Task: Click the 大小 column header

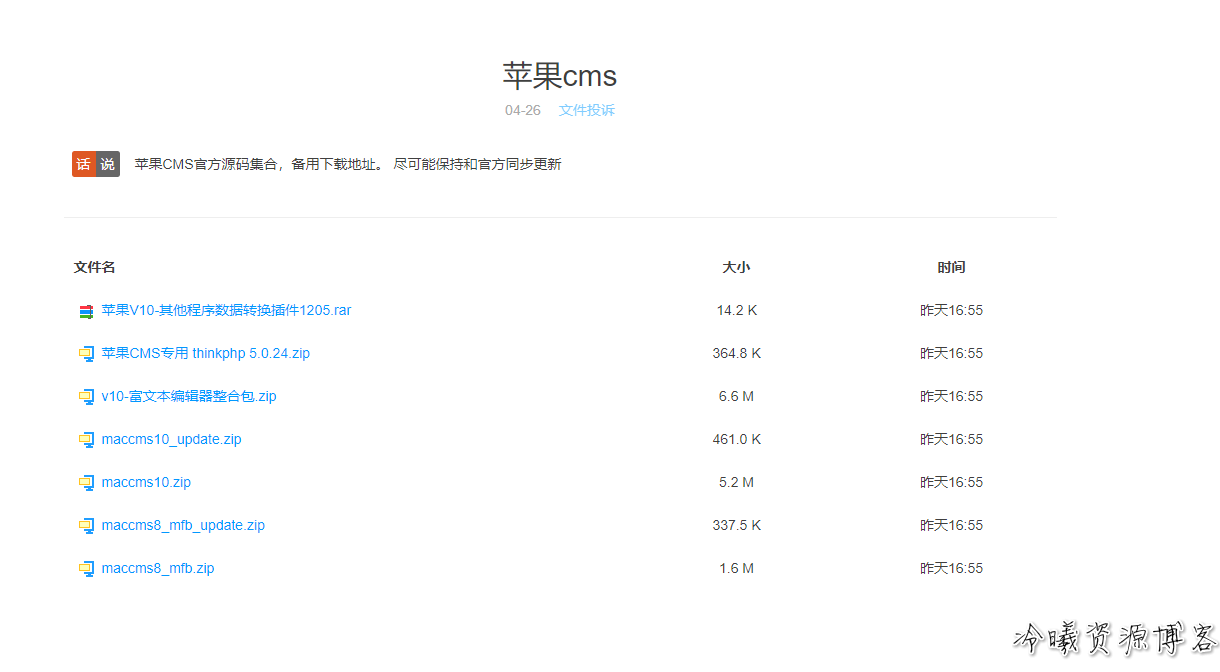Action: [736, 267]
